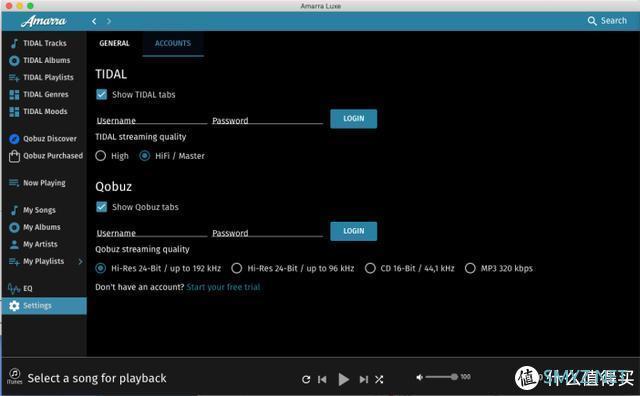Open My Artists person icon

coord(14,245)
